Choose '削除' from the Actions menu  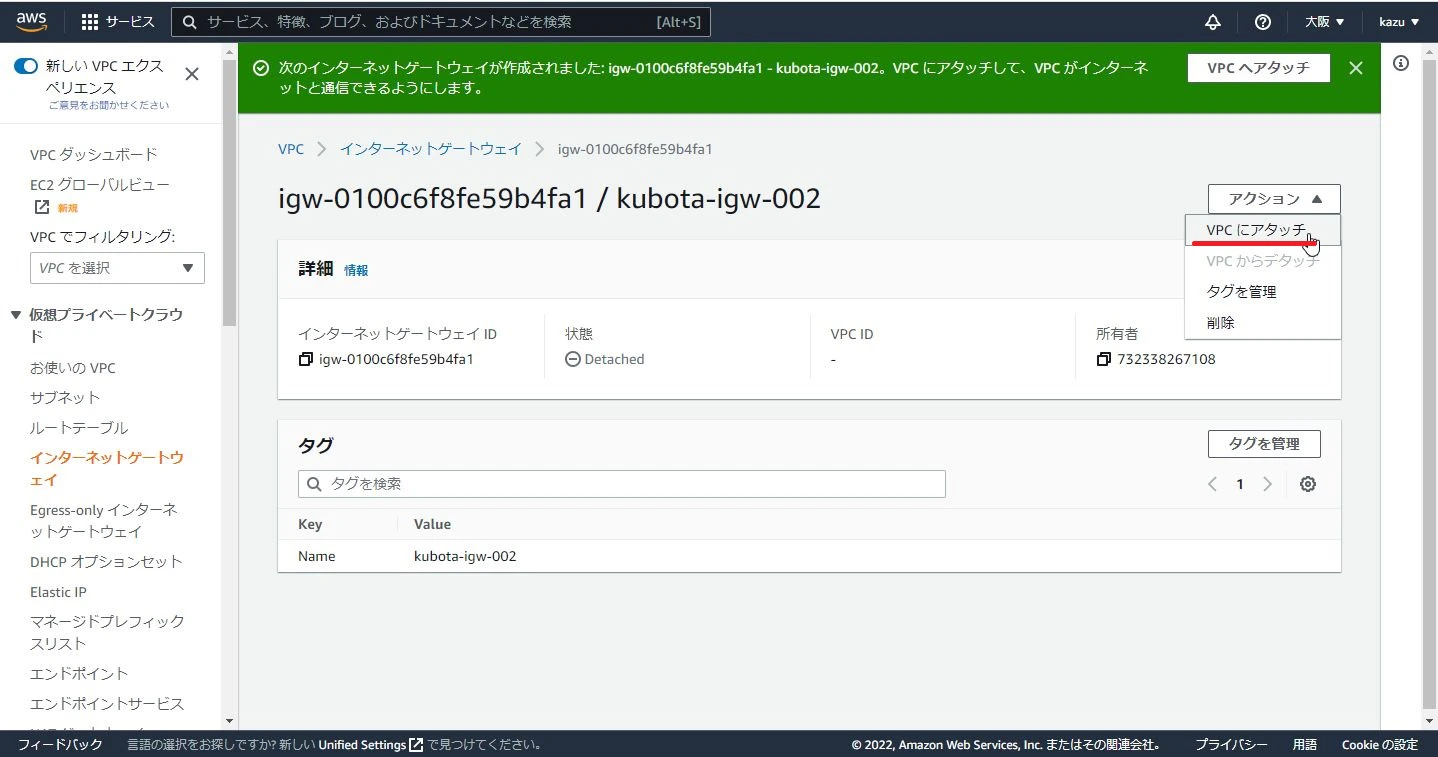click(1262, 323)
